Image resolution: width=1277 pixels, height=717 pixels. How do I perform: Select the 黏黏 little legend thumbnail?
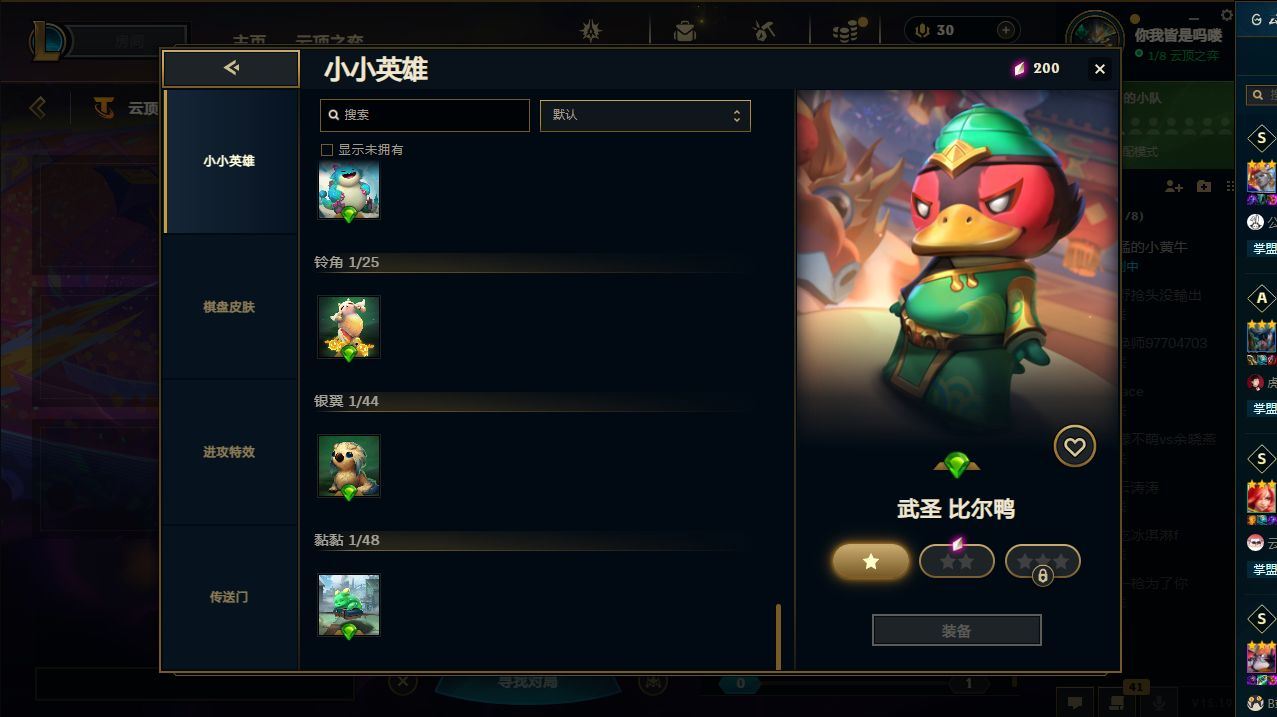(x=349, y=605)
